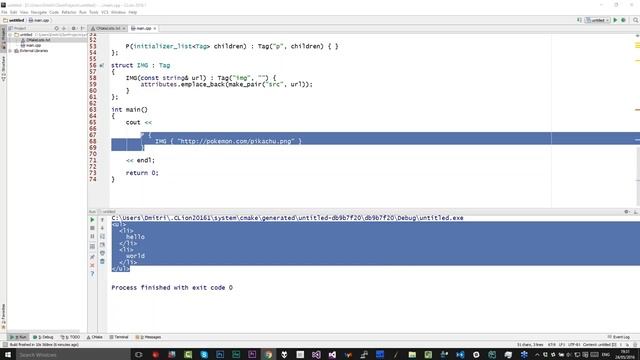Toggle soft-wrap in Run console
This screenshot has height=360, width=640.
tap(102, 236)
